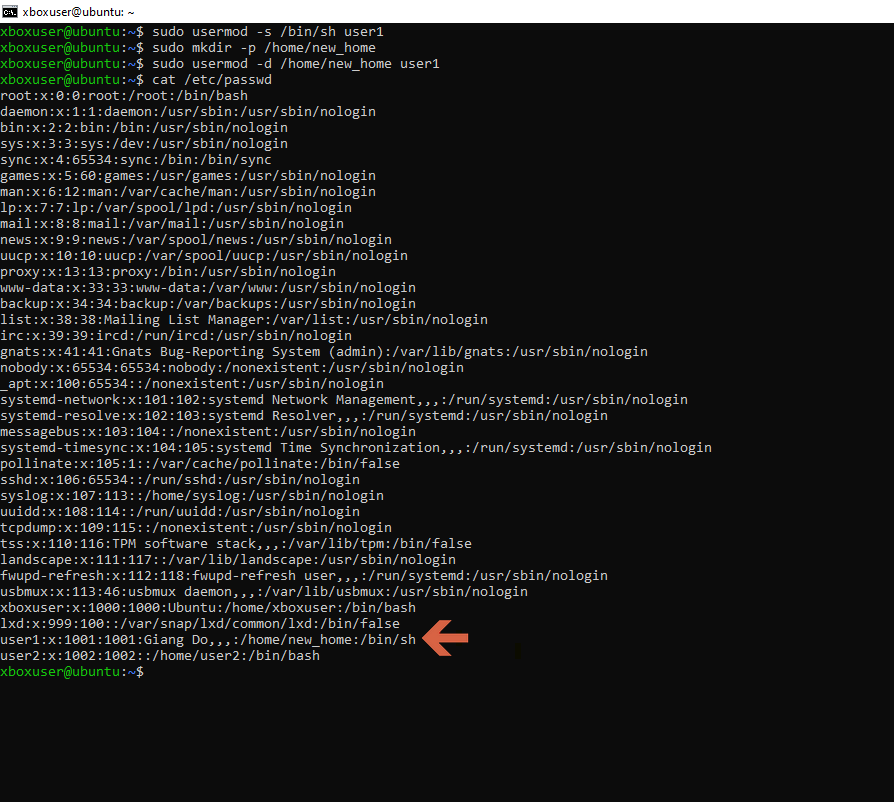This screenshot has width=894, height=802.
Task: Click the root:x:0:0 line
Action: pyautogui.click(x=124, y=96)
